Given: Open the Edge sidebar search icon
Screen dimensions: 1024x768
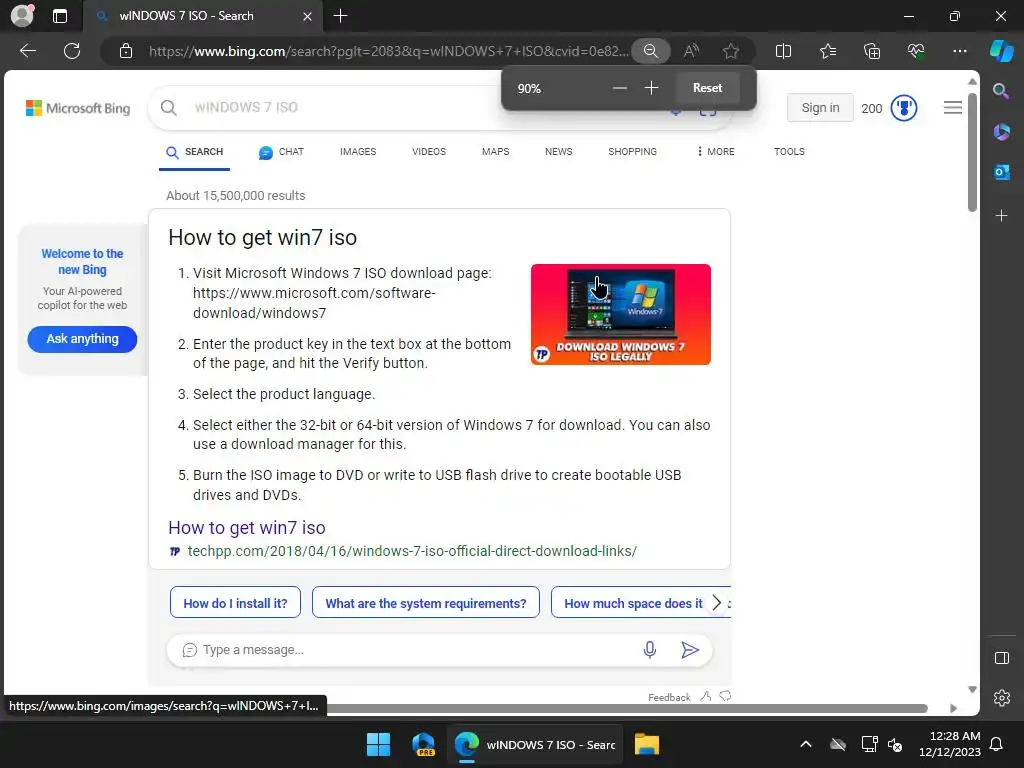Looking at the screenshot, I should 1001,91.
